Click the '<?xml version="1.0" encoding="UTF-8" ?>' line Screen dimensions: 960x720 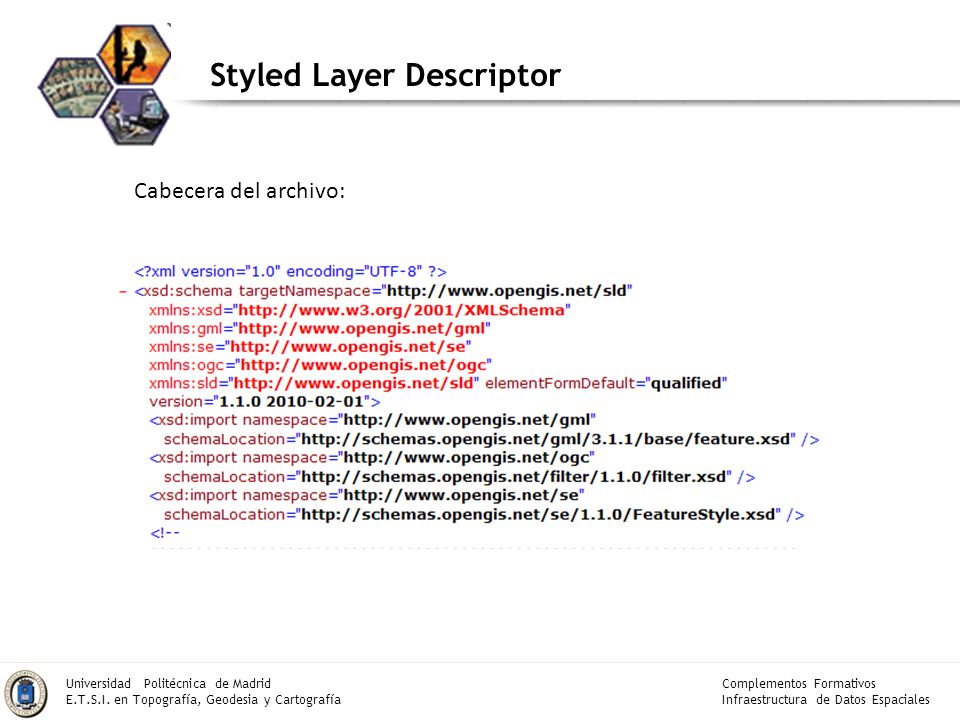(x=290, y=271)
